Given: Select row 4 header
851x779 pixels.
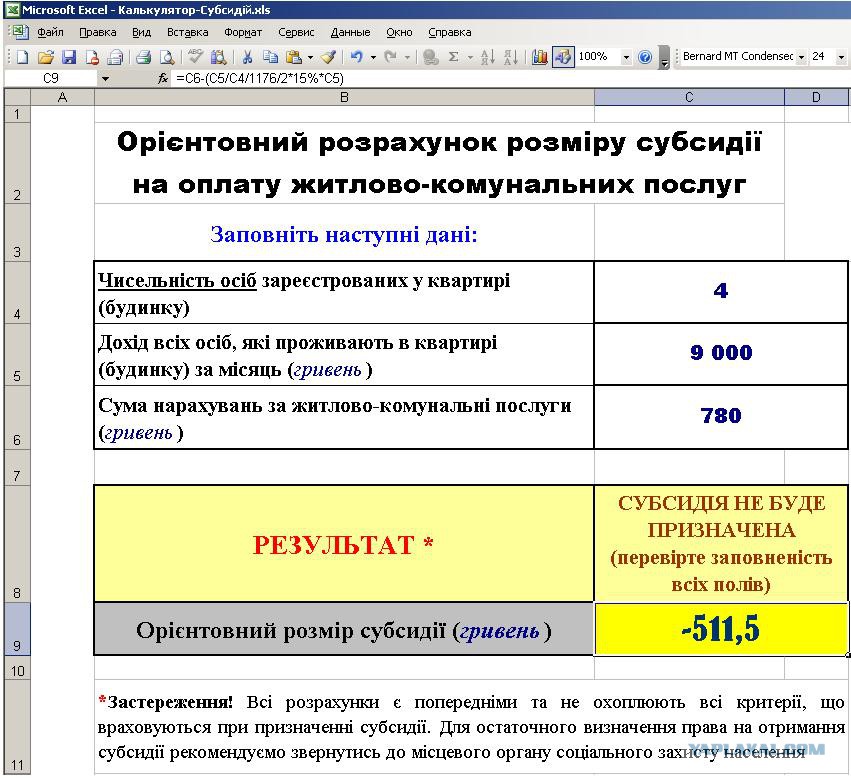Looking at the screenshot, I should point(17,293).
